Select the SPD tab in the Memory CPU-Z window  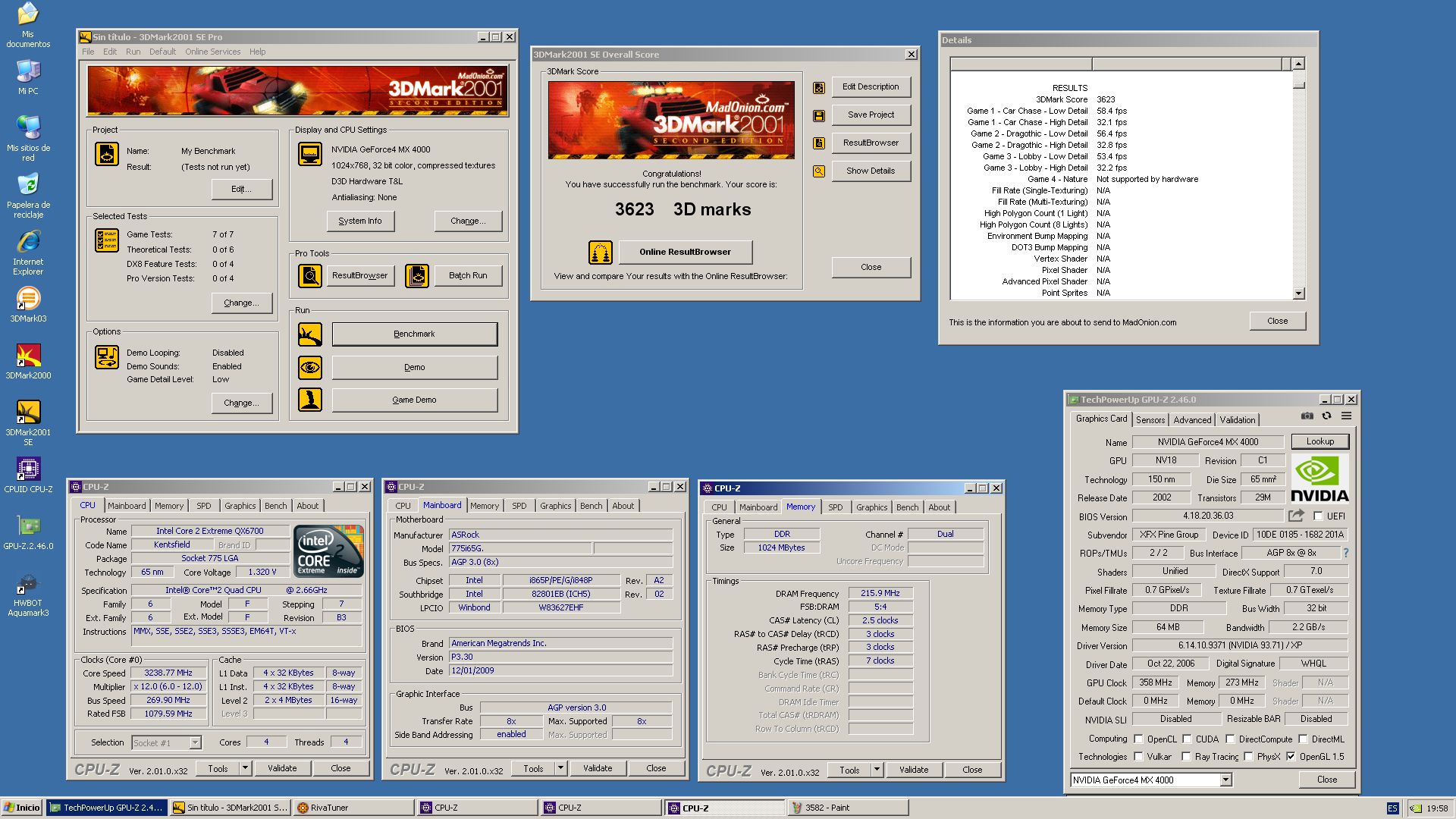[835, 507]
